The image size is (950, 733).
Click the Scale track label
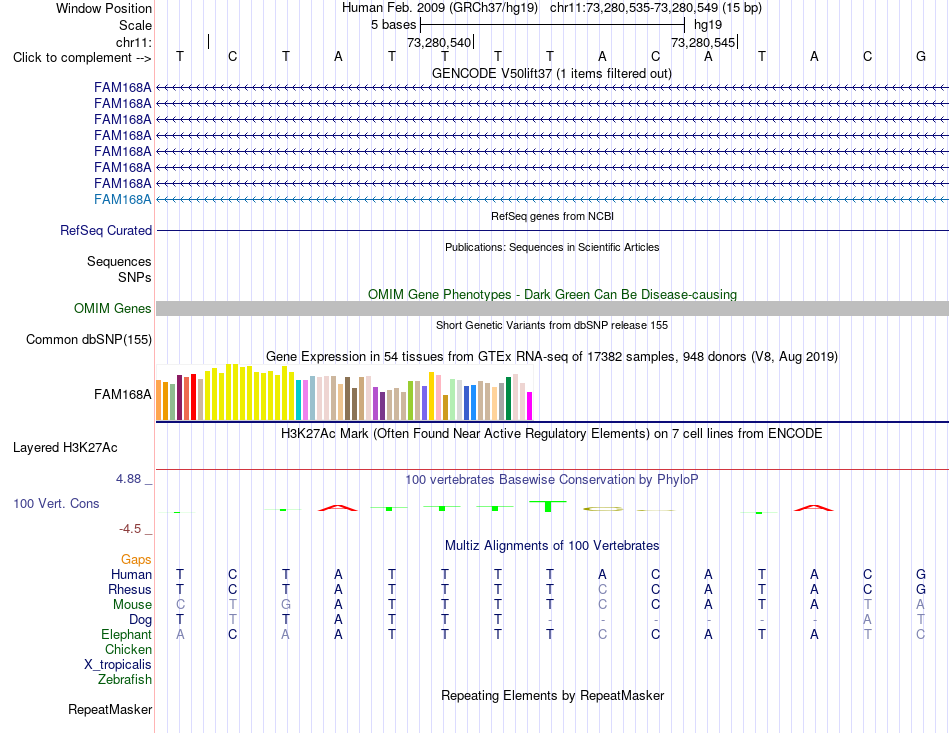[135, 25]
